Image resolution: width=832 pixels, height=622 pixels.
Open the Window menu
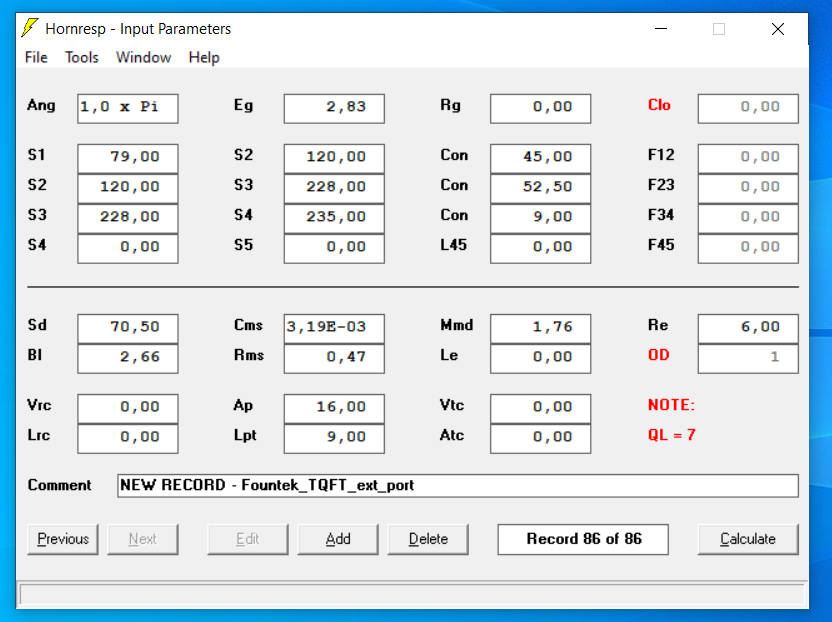pyautogui.click(x=143, y=57)
